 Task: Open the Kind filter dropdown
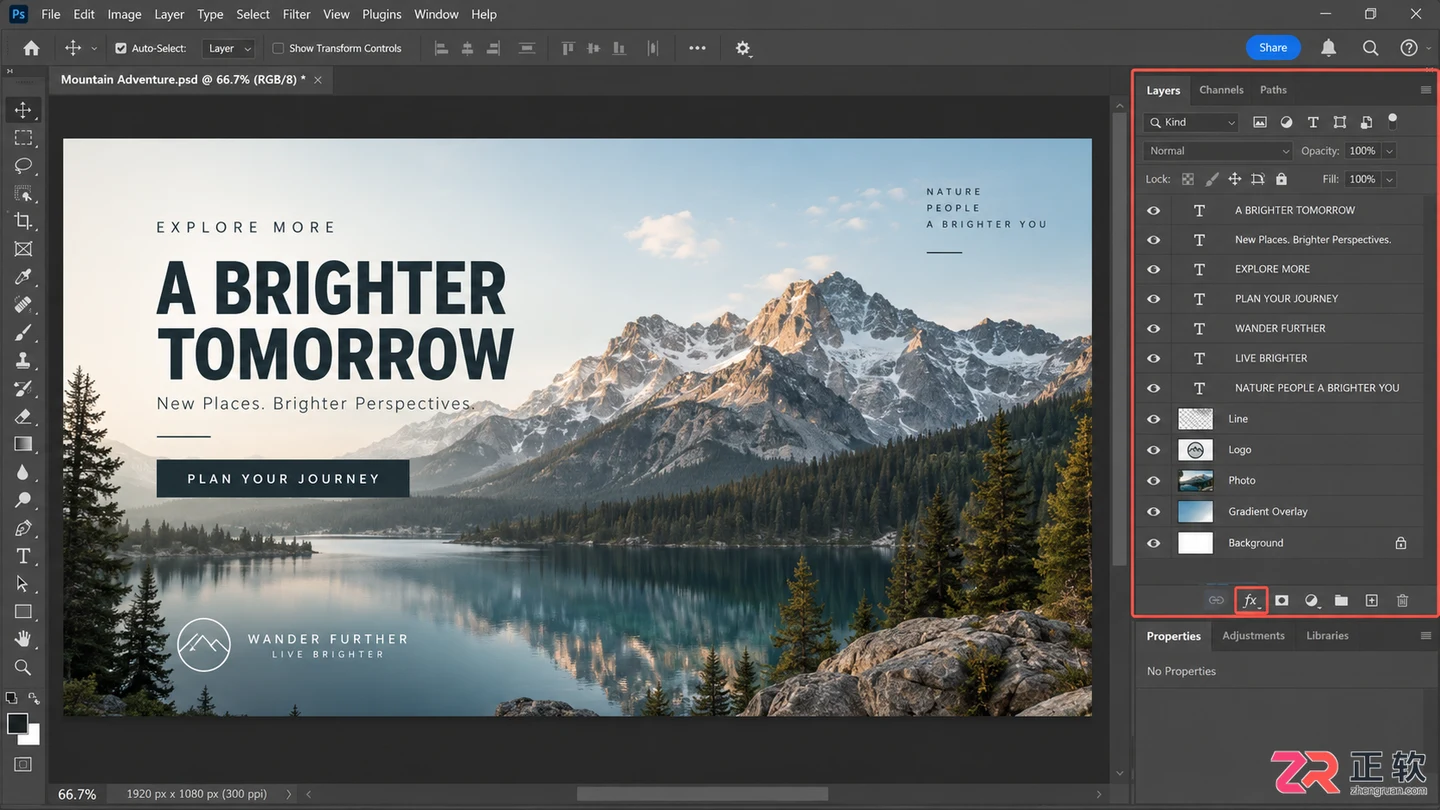pos(1192,122)
